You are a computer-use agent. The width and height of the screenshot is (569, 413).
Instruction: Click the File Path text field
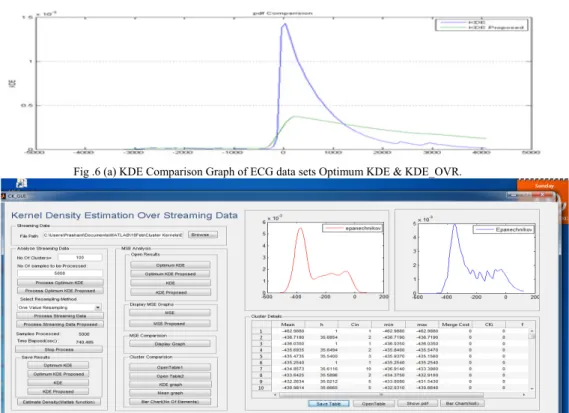pyautogui.click(x=113, y=235)
